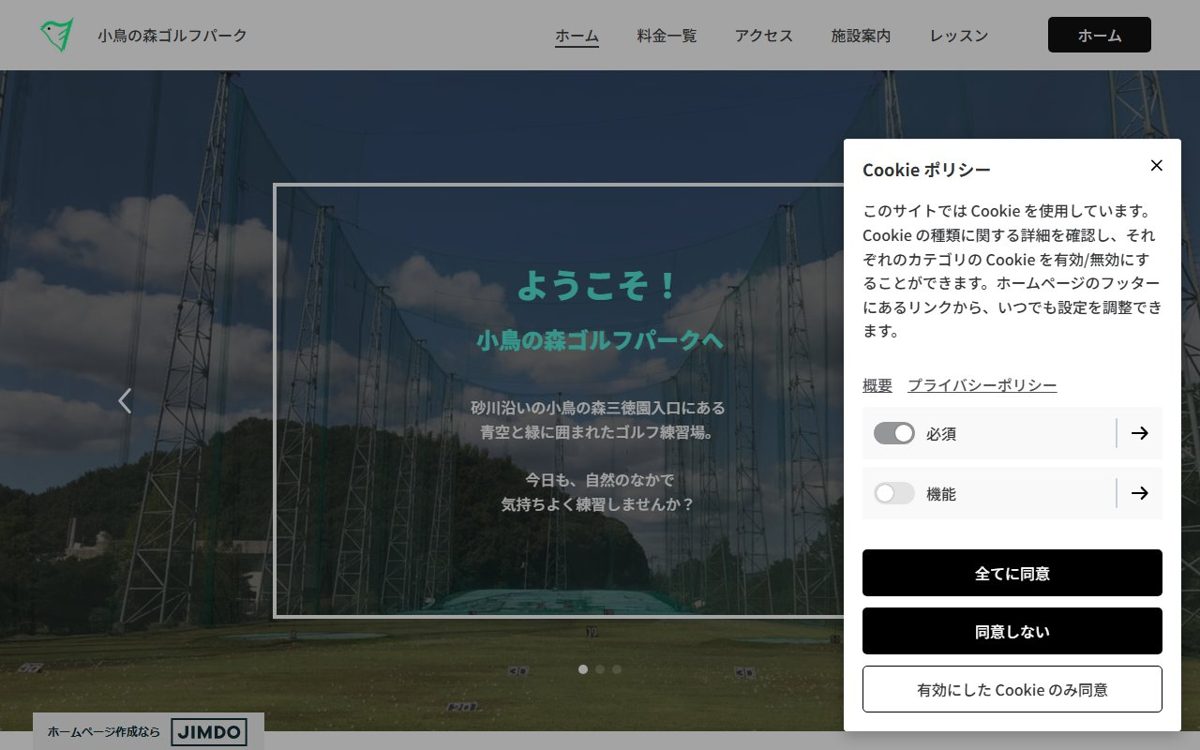1200x750 pixels.
Task: Open the レッスン menu item
Action: tap(959, 36)
